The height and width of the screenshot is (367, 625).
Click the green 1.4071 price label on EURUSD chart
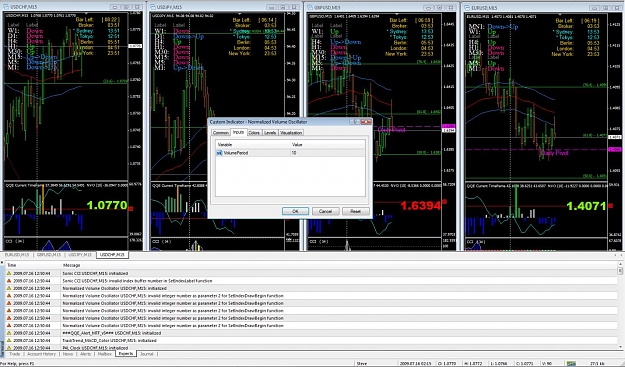586,206
